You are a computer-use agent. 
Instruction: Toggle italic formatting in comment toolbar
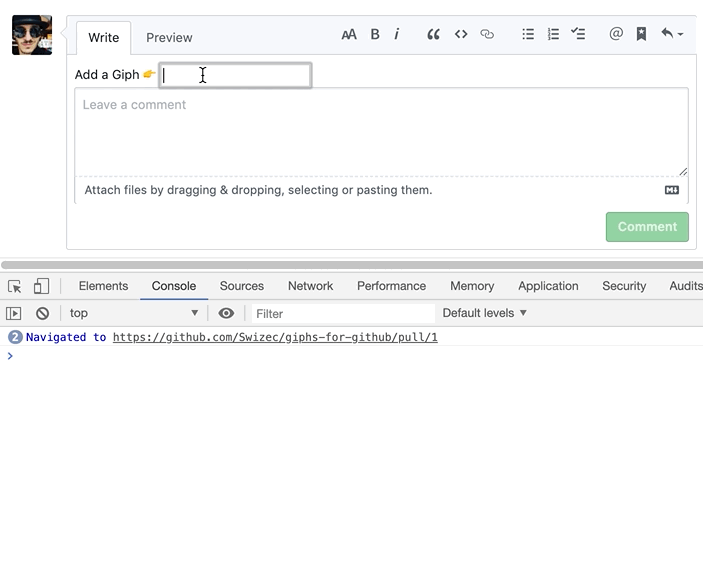pyautogui.click(x=396, y=35)
